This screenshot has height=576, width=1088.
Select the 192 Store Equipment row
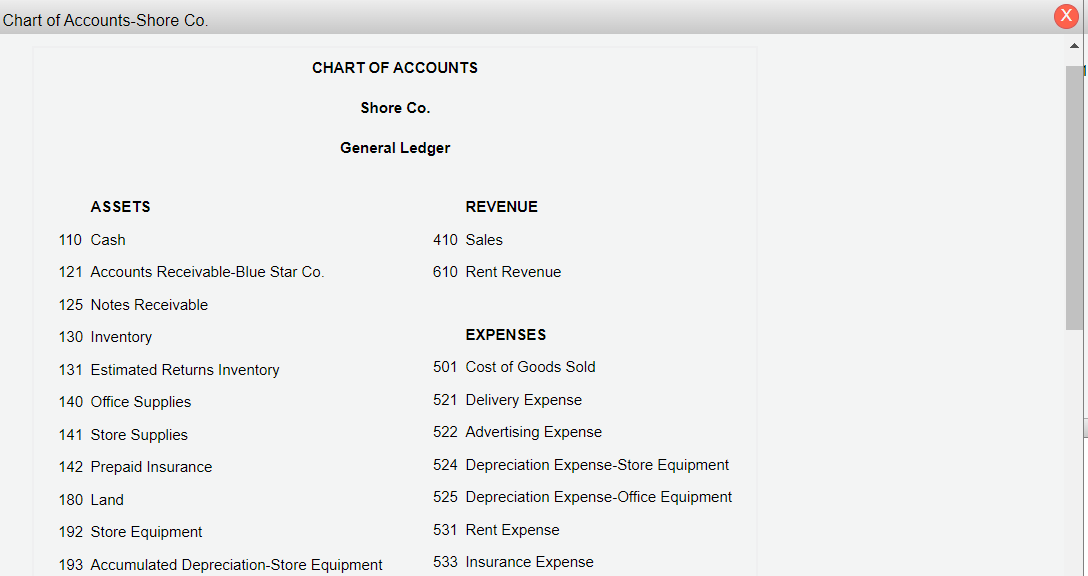[x=130, y=532]
